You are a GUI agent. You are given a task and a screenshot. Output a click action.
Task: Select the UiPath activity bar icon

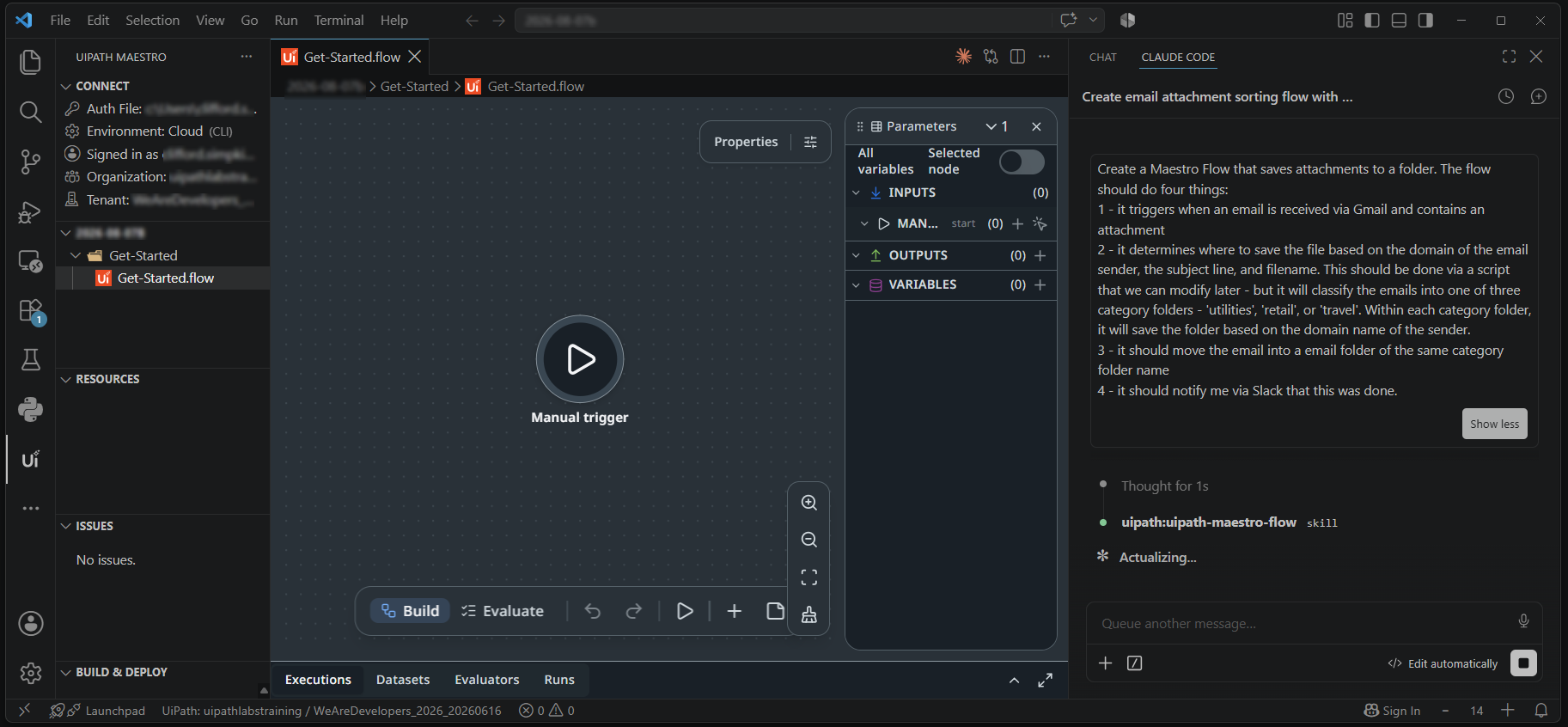tap(30, 459)
